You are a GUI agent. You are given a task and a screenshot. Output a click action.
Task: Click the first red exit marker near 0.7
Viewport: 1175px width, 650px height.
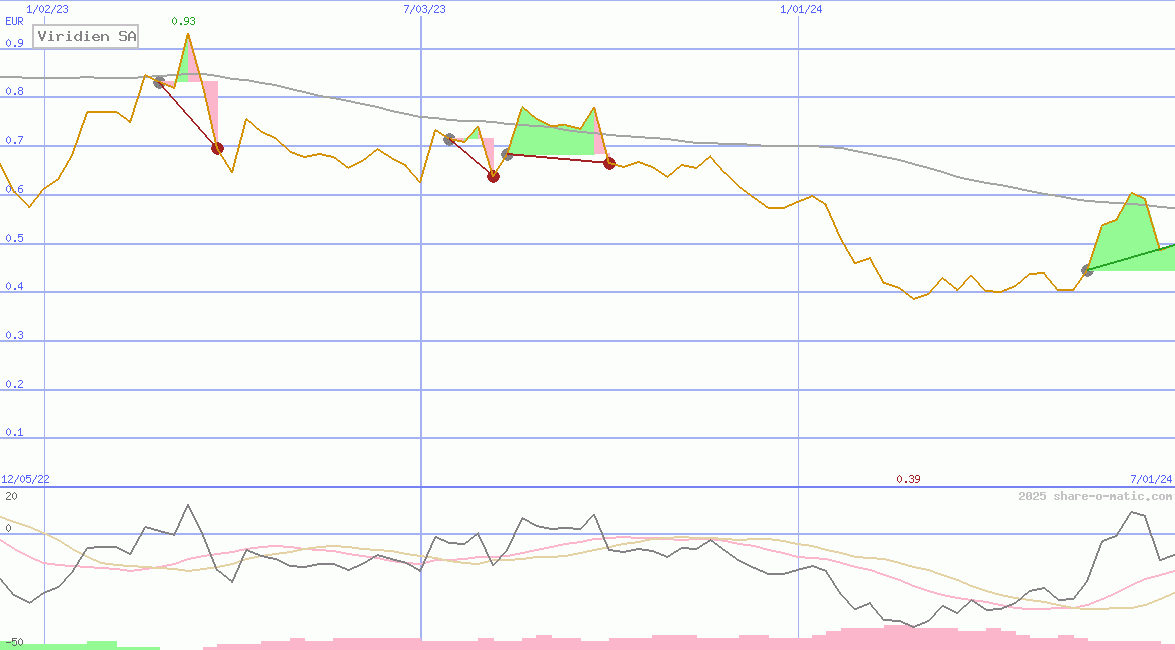tap(217, 148)
